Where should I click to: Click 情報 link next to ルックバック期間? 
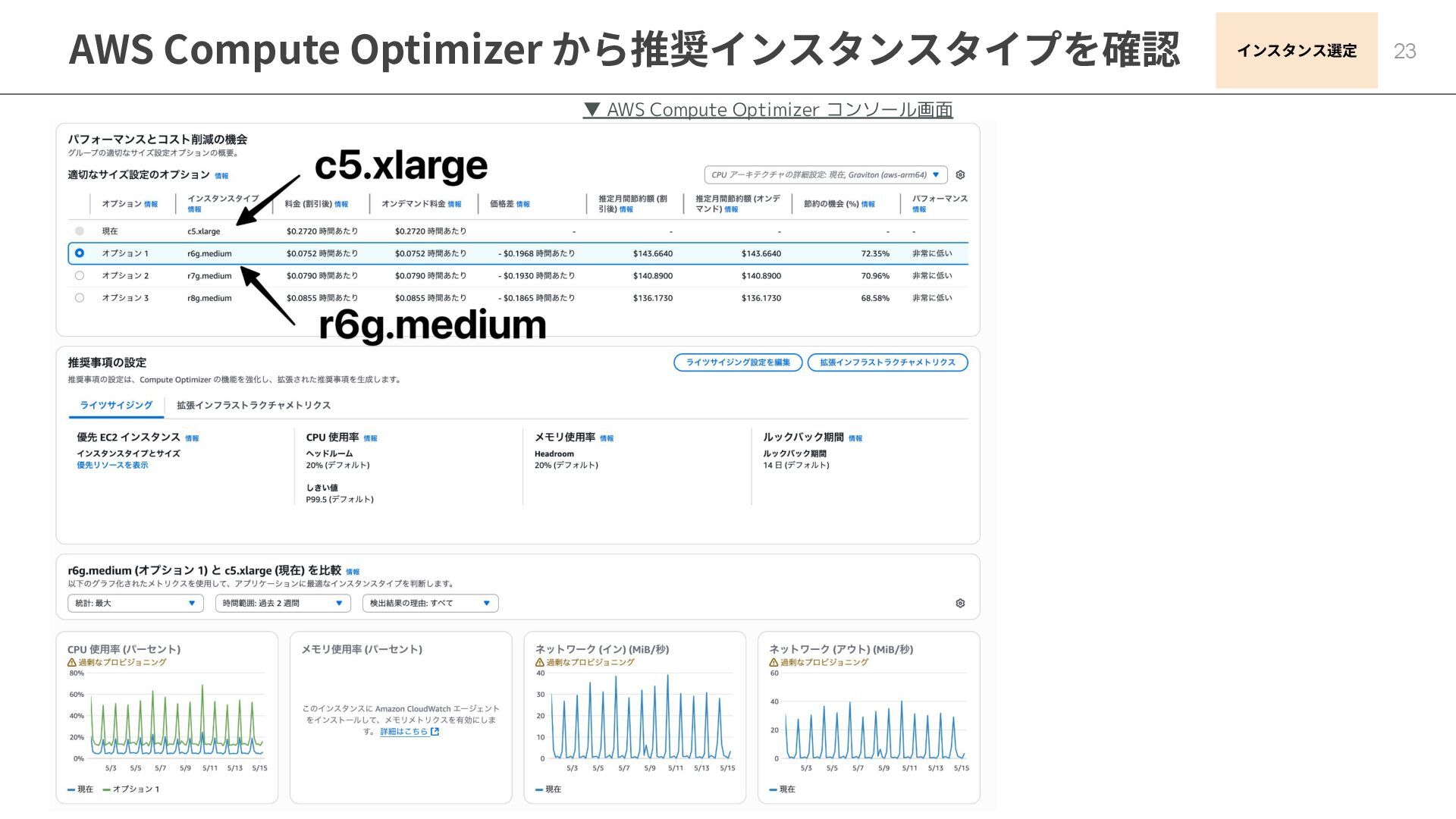855,438
